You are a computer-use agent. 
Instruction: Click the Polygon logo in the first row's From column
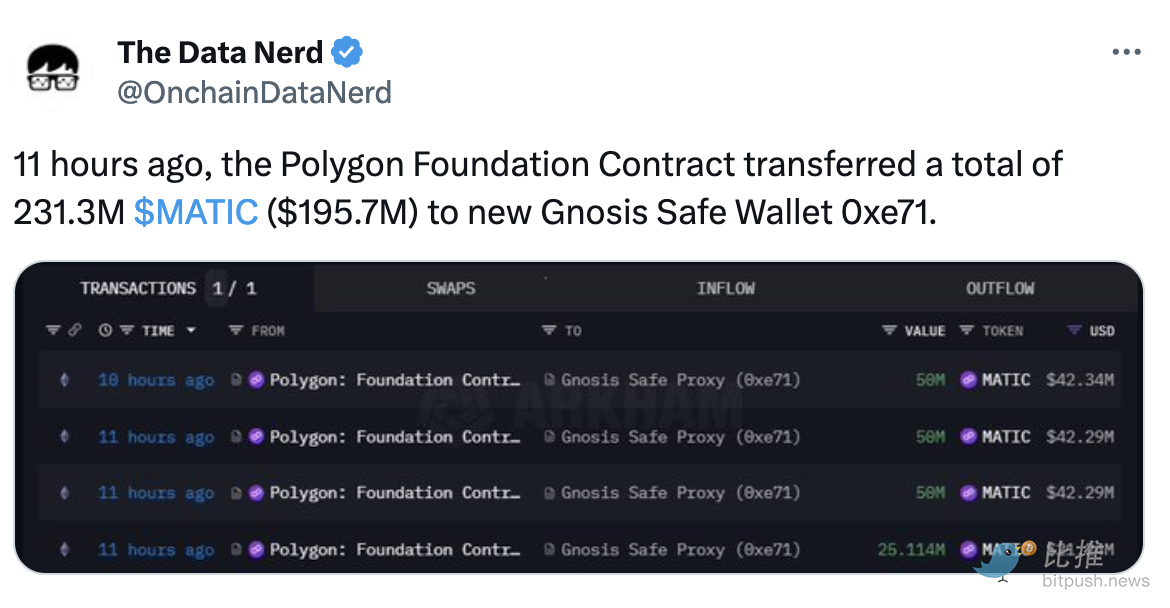[x=257, y=380]
